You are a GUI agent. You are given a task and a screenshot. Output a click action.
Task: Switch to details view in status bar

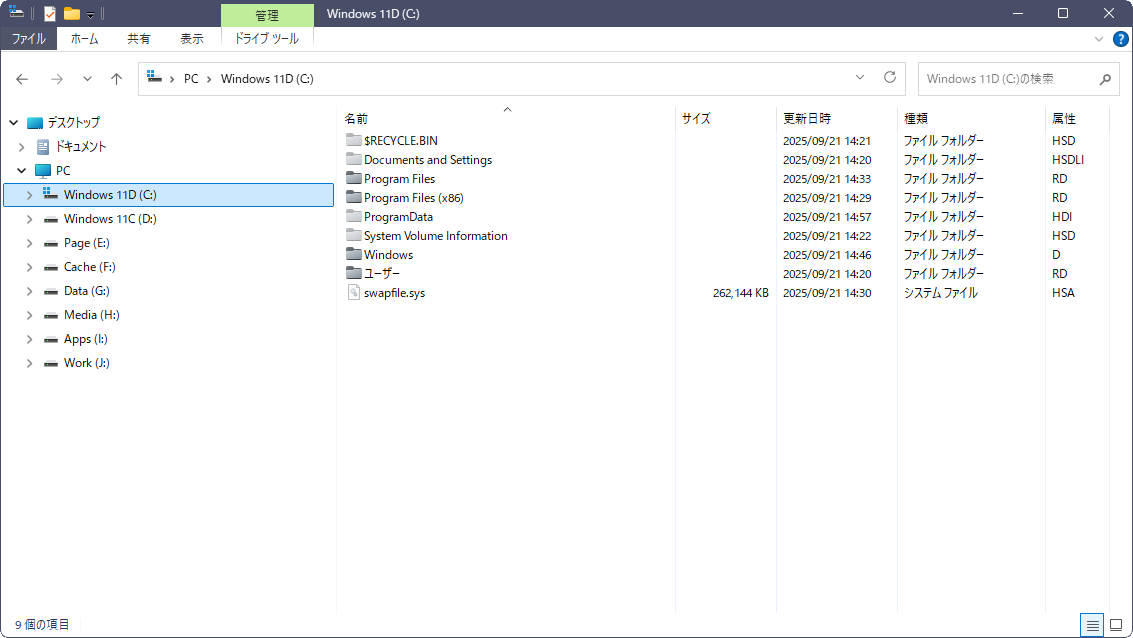tap(1093, 625)
